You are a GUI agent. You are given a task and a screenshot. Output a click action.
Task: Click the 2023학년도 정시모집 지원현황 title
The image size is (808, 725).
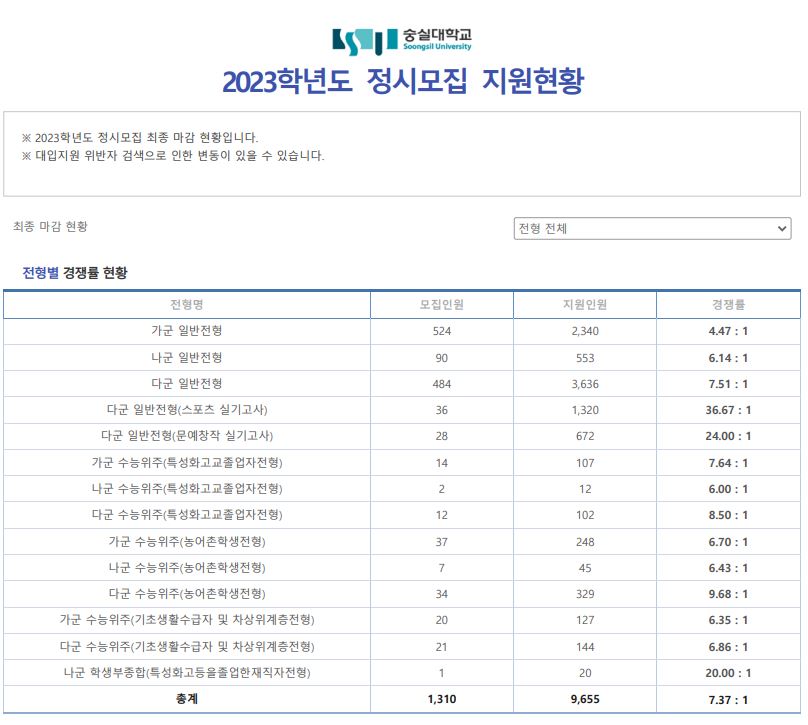[403, 81]
